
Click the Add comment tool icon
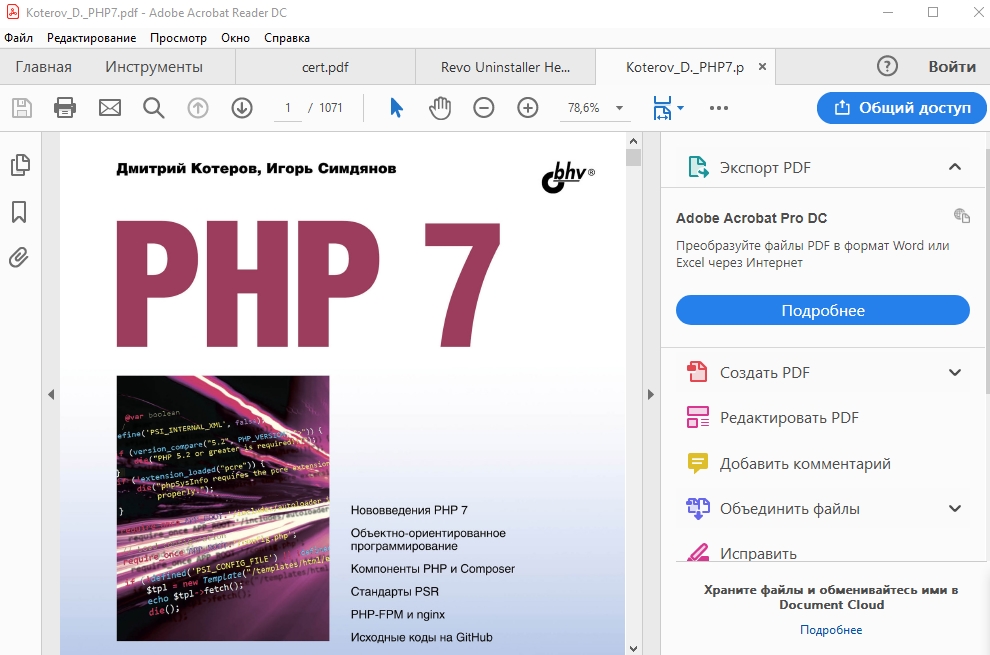[x=698, y=464]
